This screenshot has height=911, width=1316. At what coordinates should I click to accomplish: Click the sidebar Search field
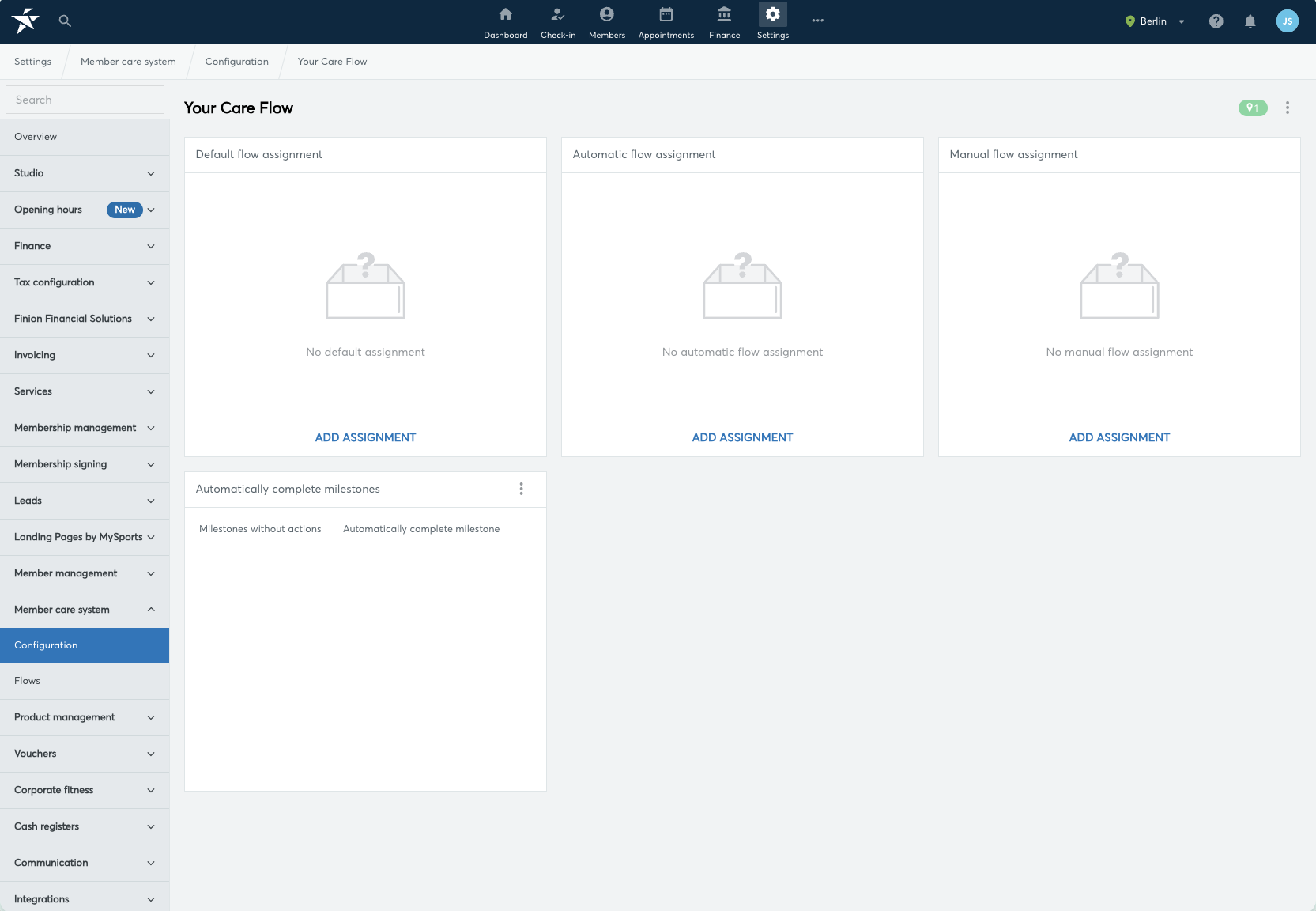pos(85,100)
